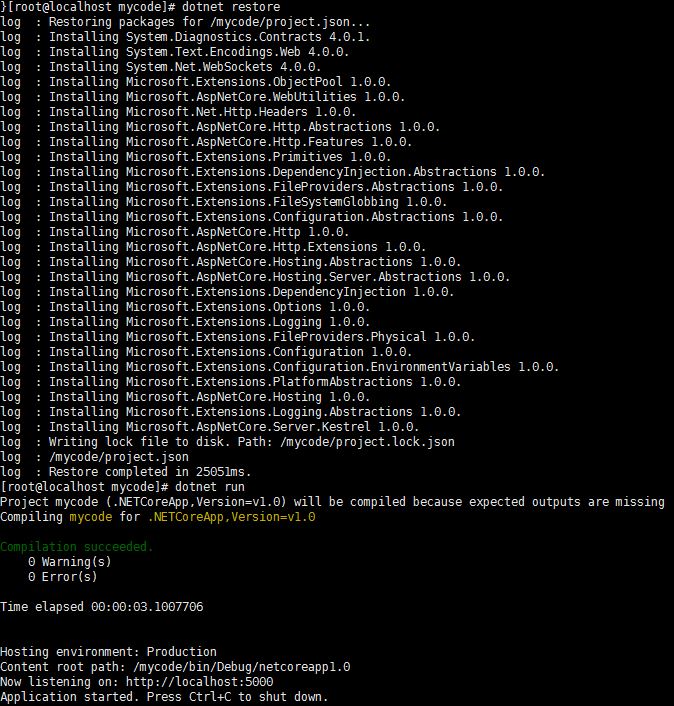Click '/mycode/bin/Debug/netcoreapp1.0' content root path
The image size is (674, 706).
point(241,667)
